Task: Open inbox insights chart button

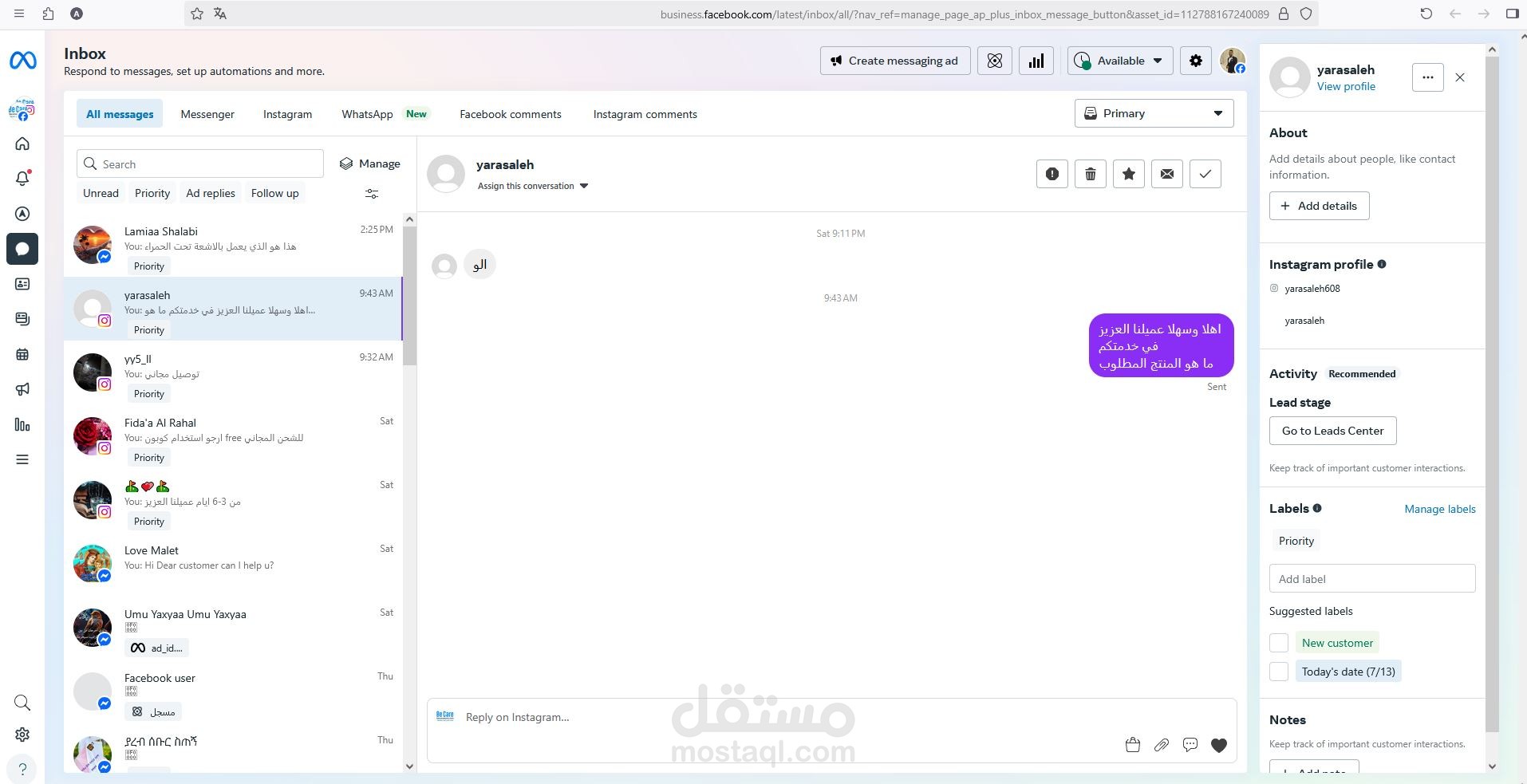Action: pos(1036,61)
